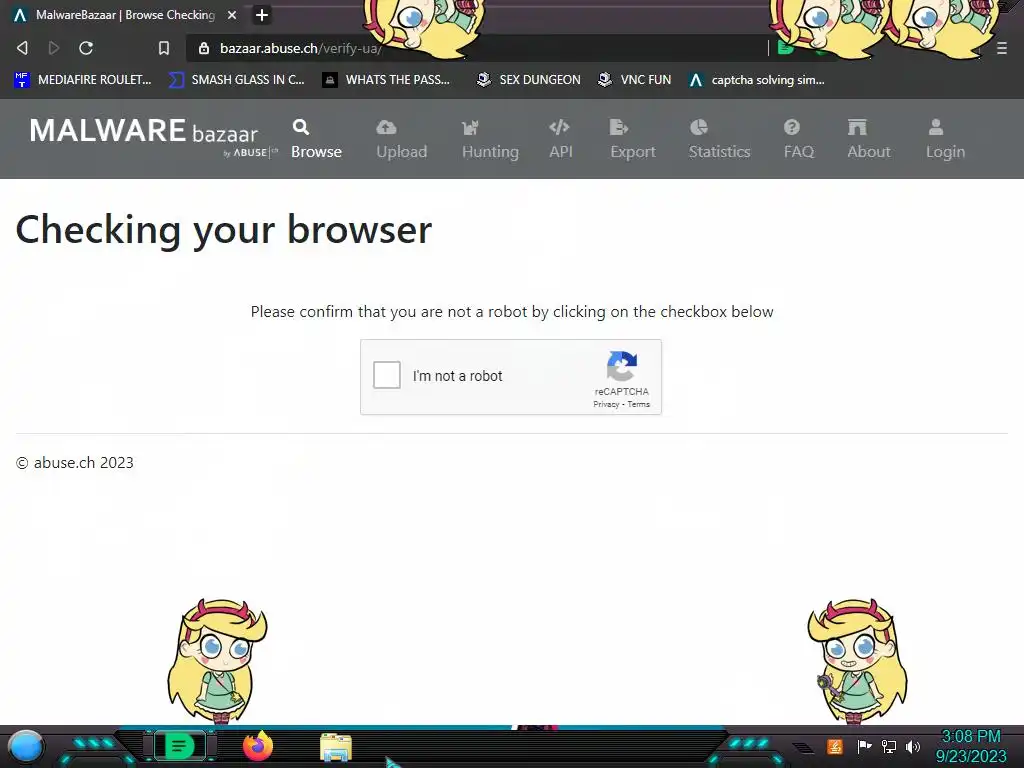The height and width of the screenshot is (768, 1024).
Task: Bookmark this page with the bookmark icon
Action: click(x=164, y=48)
